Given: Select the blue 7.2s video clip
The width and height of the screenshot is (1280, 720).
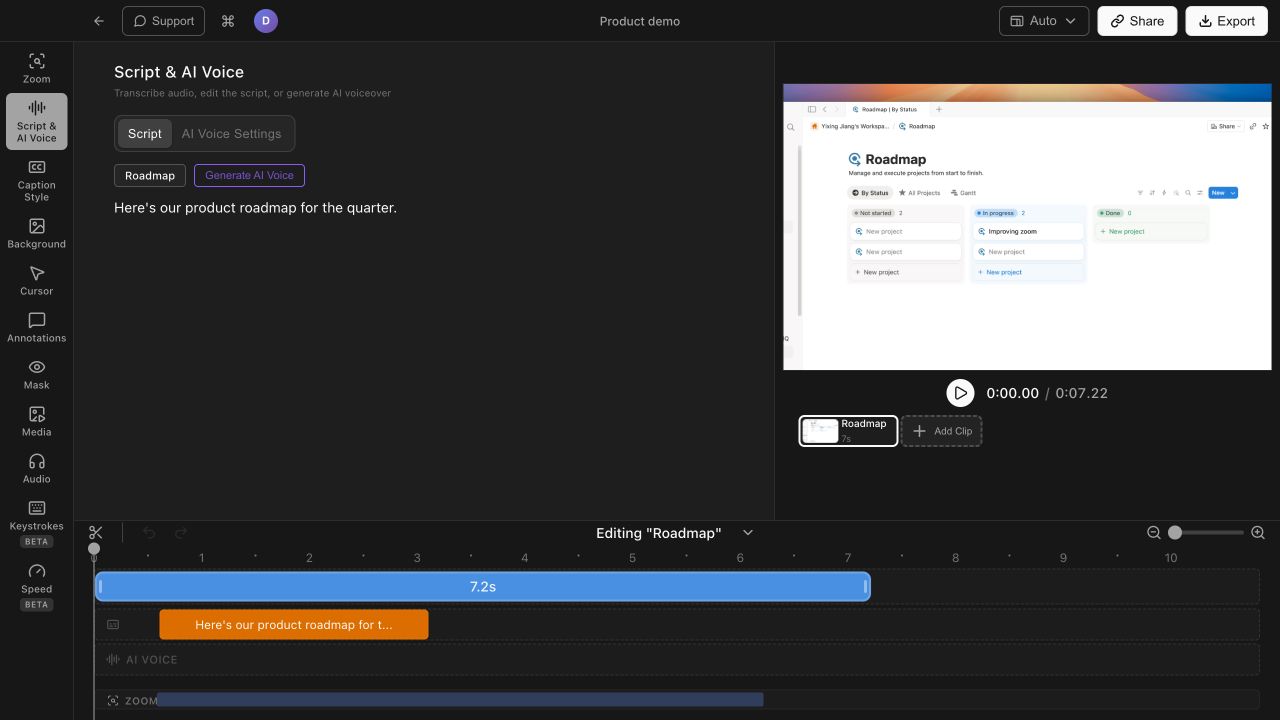Looking at the screenshot, I should [483, 587].
